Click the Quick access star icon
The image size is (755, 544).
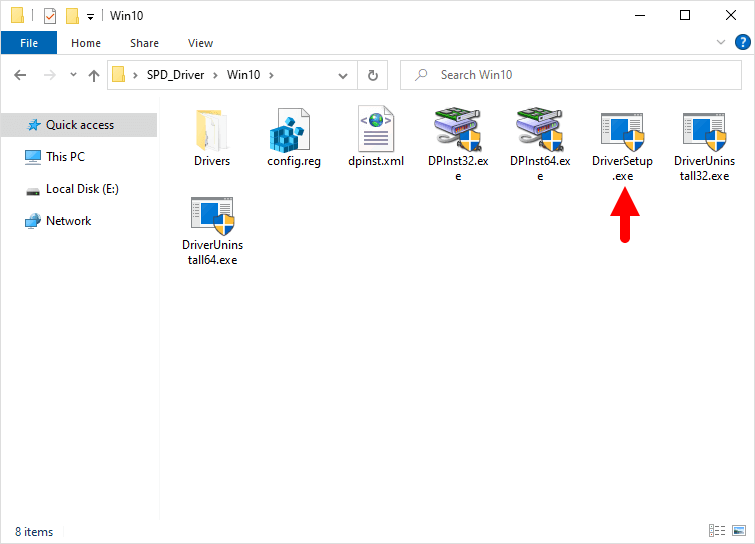pos(34,125)
